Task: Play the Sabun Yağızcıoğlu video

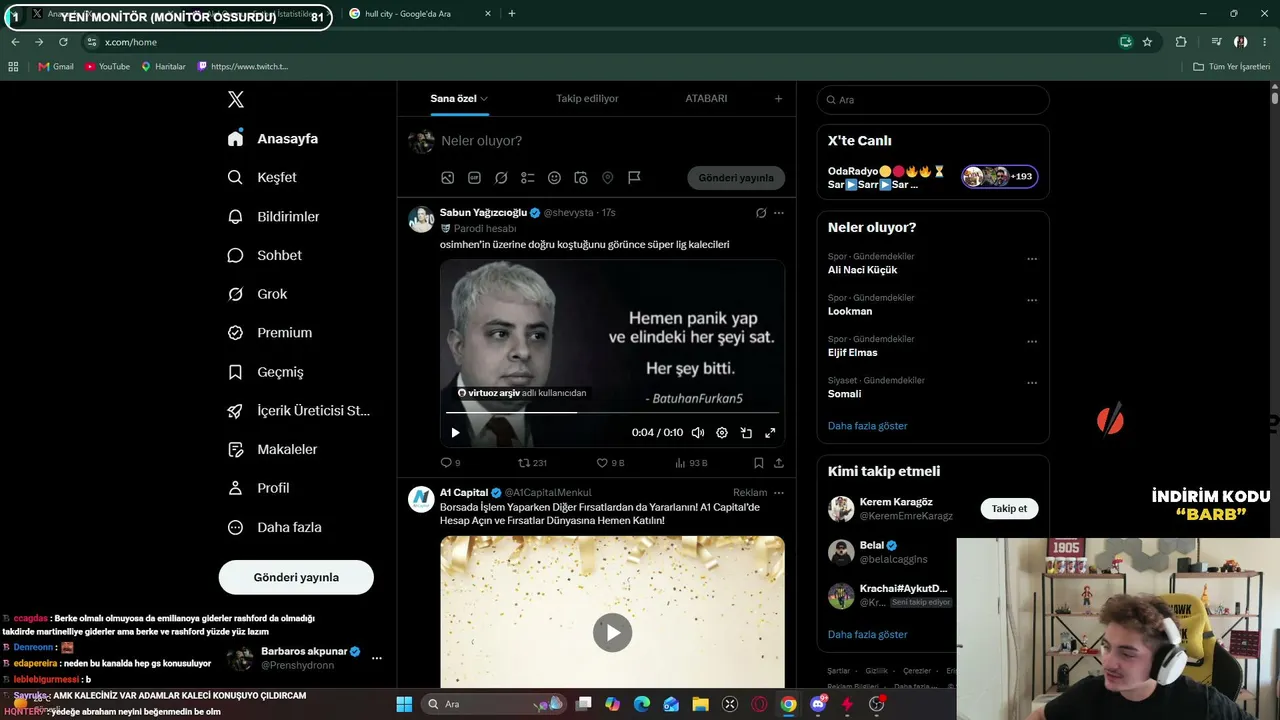Action: (455, 433)
